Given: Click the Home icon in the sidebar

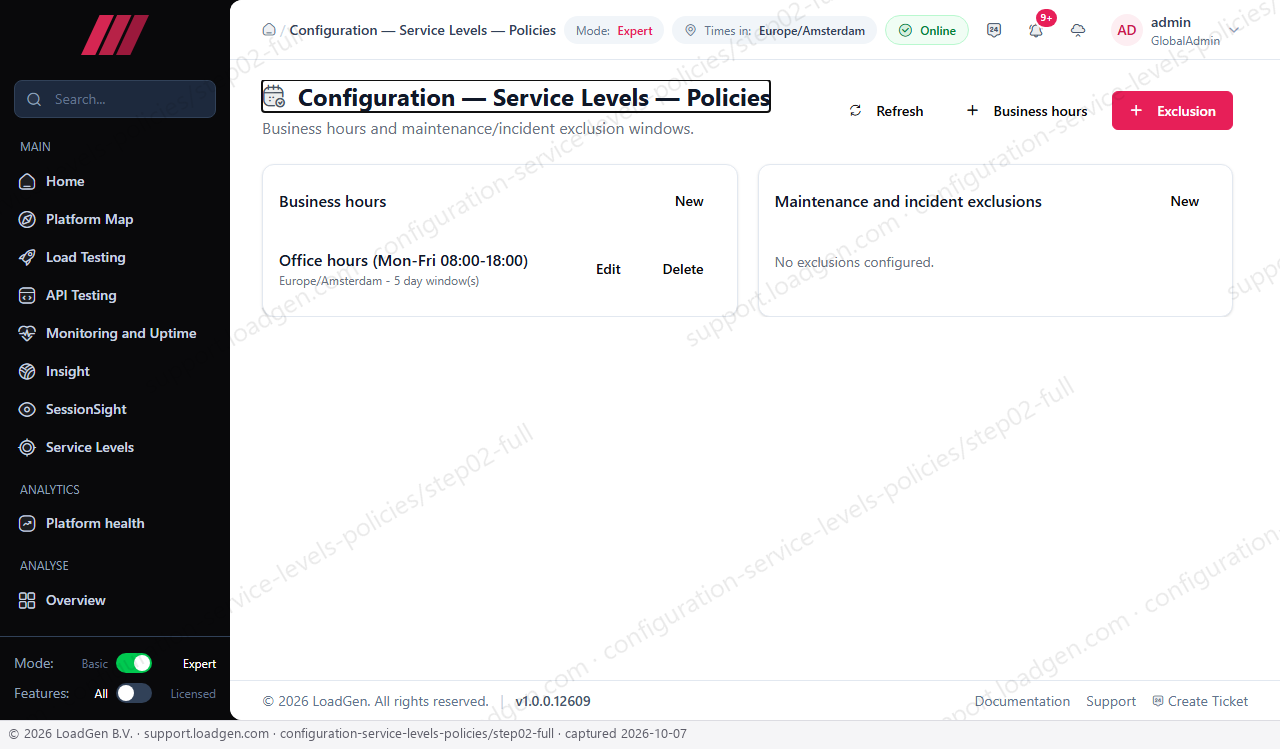Looking at the screenshot, I should coord(27,181).
